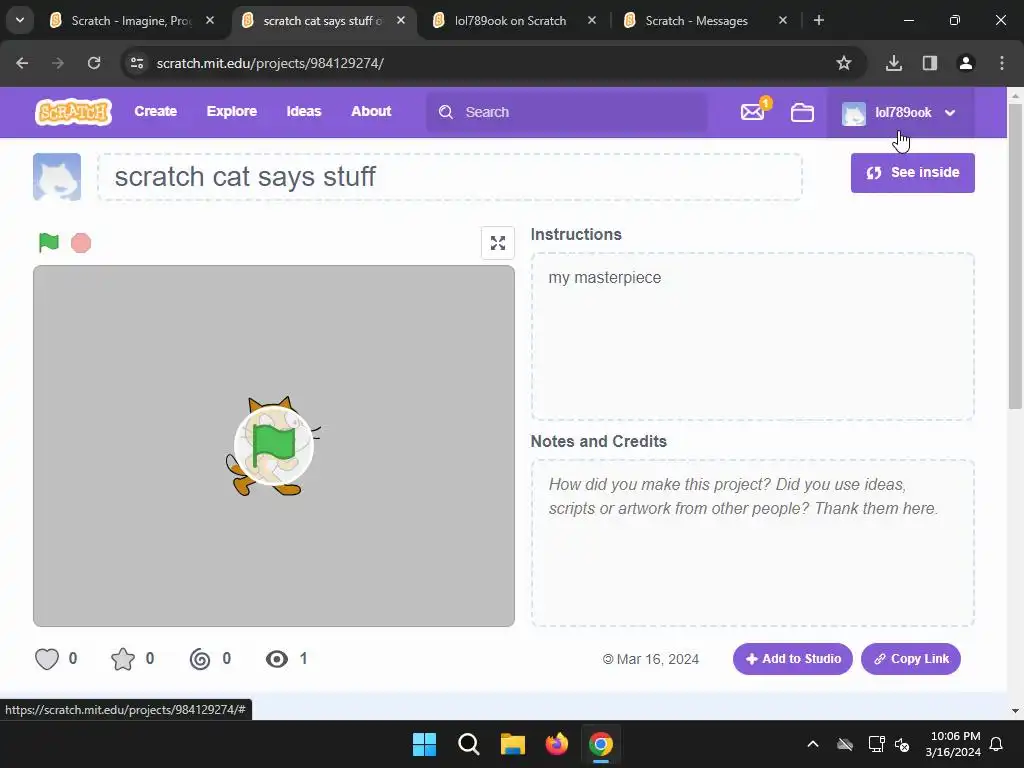This screenshot has height=768, width=1024.
Task: Edit the project title field
Action: (x=450, y=177)
